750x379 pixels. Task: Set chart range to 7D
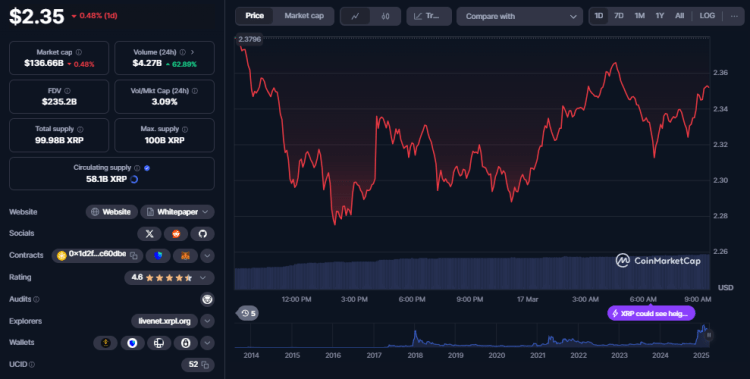[x=618, y=16]
